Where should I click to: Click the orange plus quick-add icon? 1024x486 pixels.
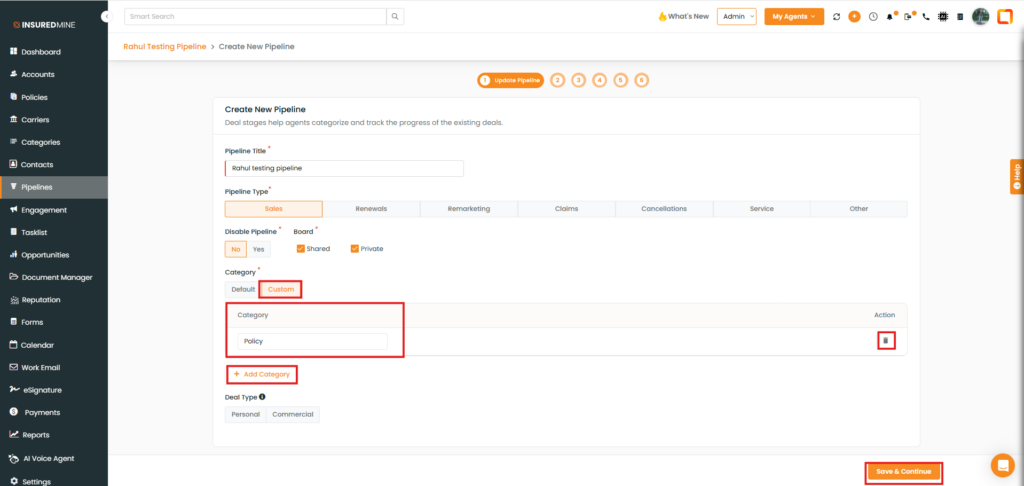point(854,17)
